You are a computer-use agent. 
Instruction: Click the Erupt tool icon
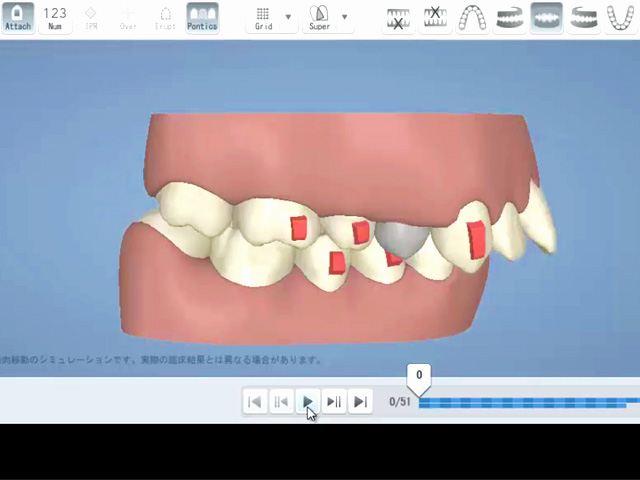click(165, 17)
